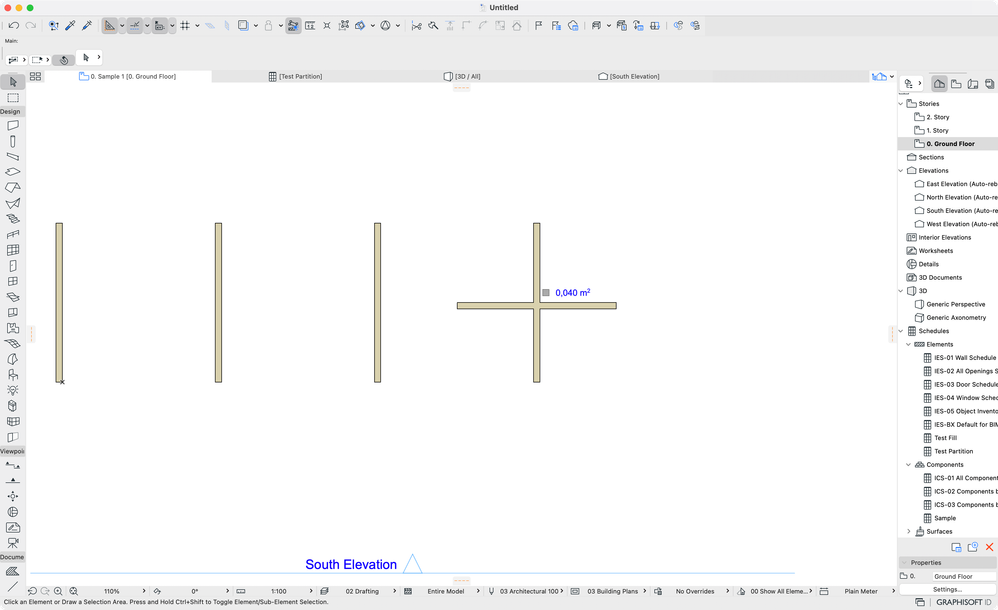Click the red delete X in Navigator

tap(990, 547)
